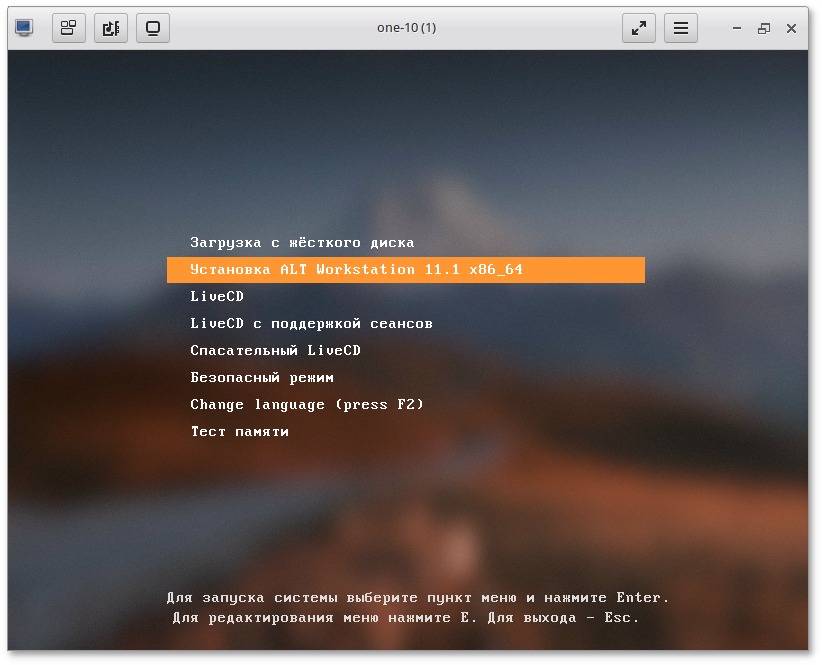
Task: Select 'Безопасный режим' boot entry
Action: point(262,378)
